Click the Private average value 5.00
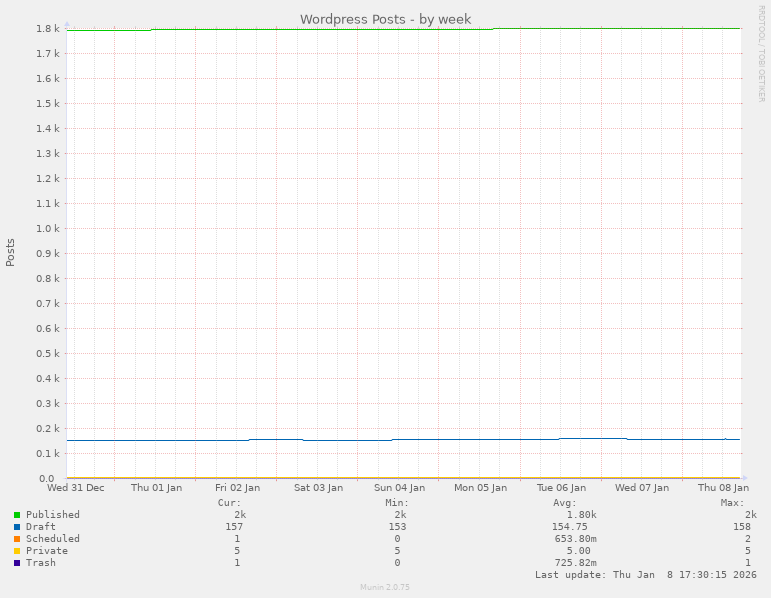 (579, 551)
